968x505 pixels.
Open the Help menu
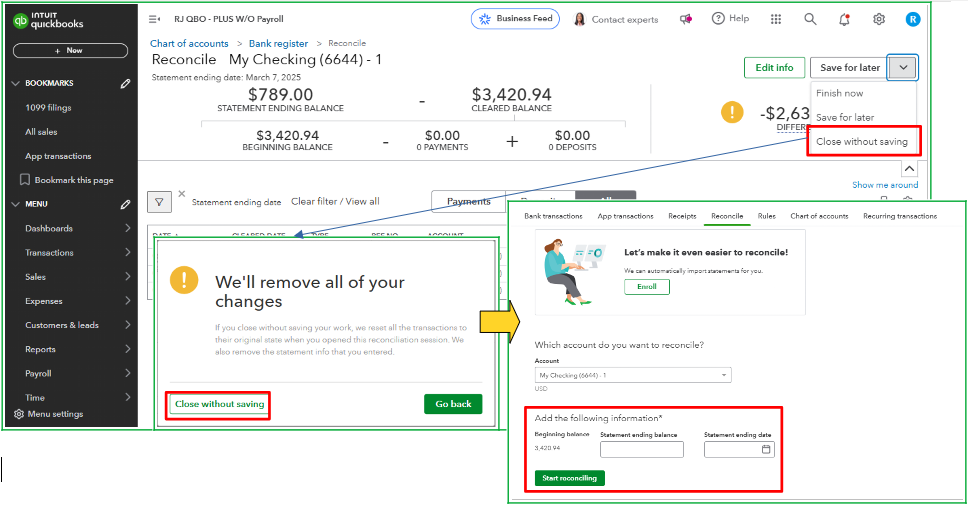coord(730,19)
